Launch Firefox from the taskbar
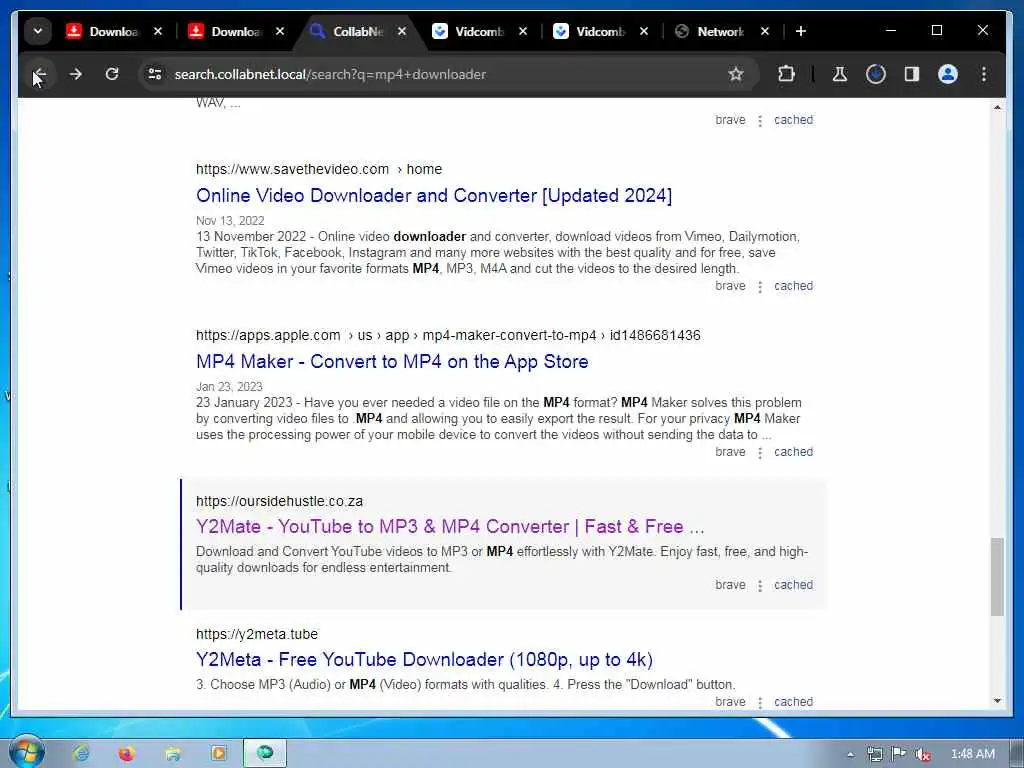 click(x=127, y=753)
